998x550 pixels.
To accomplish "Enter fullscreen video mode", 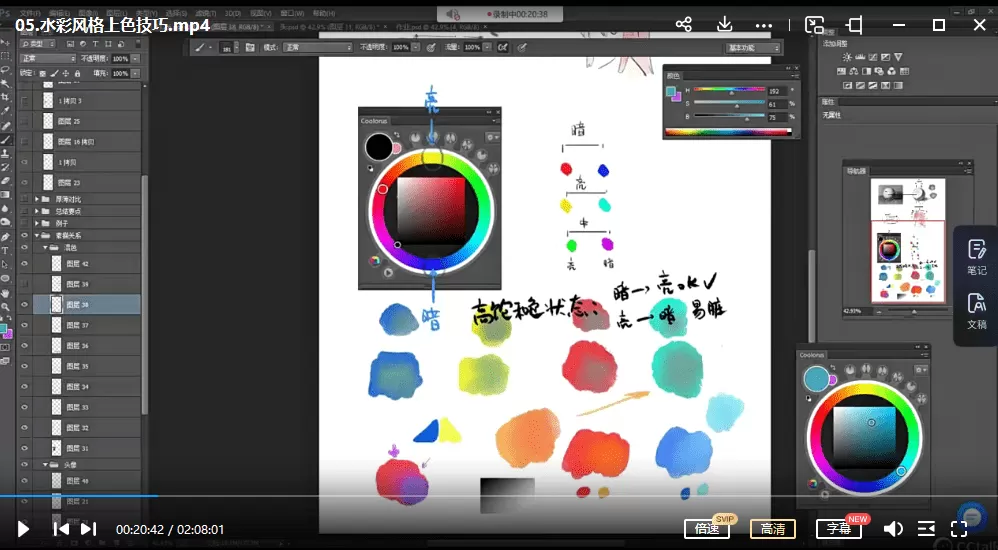I will [958, 529].
